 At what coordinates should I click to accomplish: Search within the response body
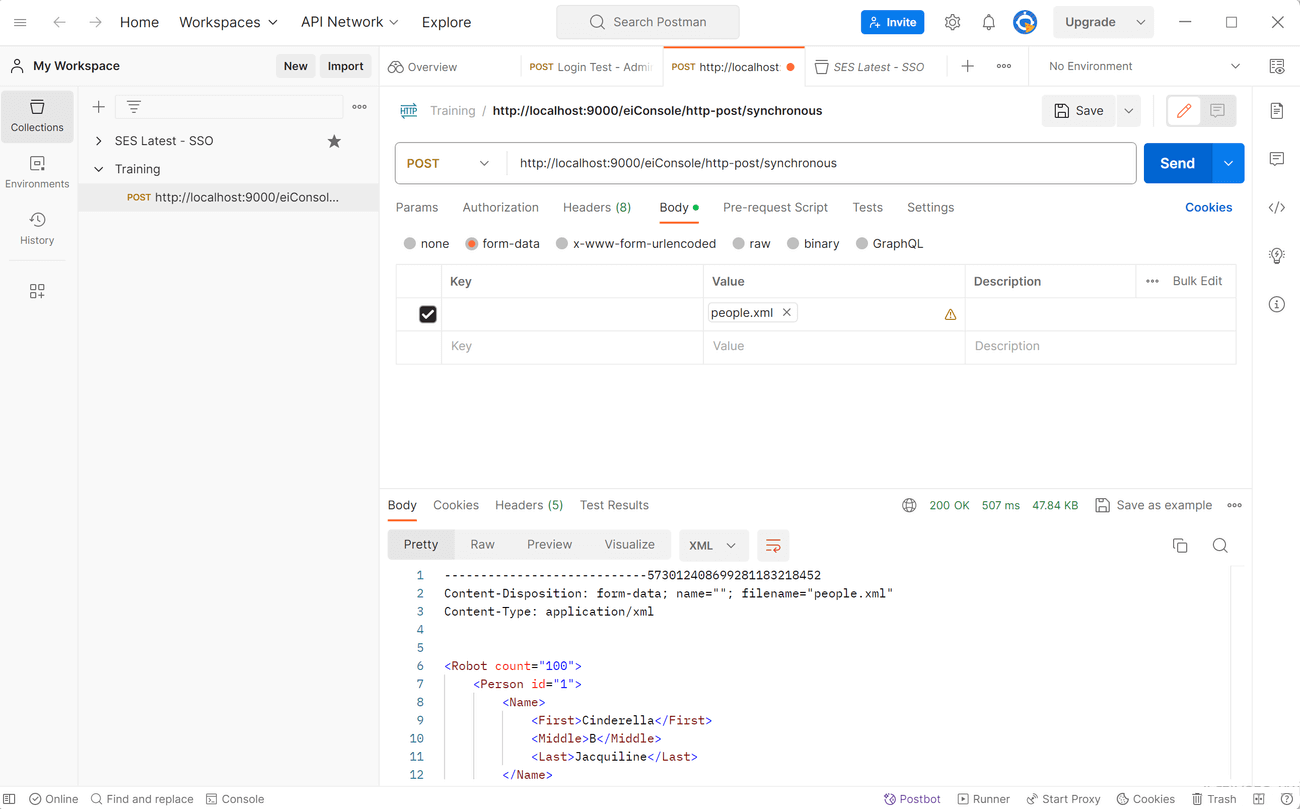pyautogui.click(x=1220, y=545)
